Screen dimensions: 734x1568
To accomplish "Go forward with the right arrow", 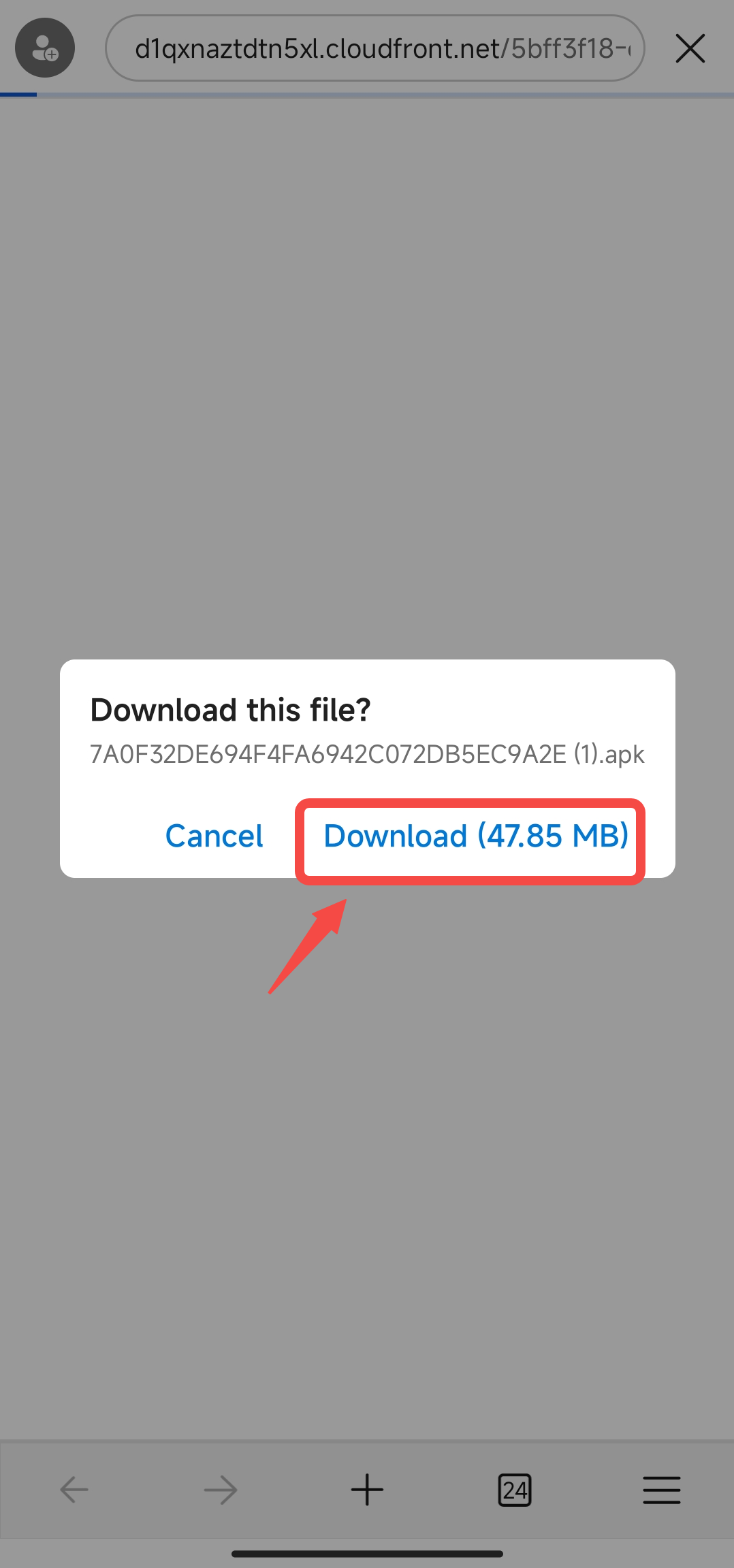I will (x=221, y=1490).
